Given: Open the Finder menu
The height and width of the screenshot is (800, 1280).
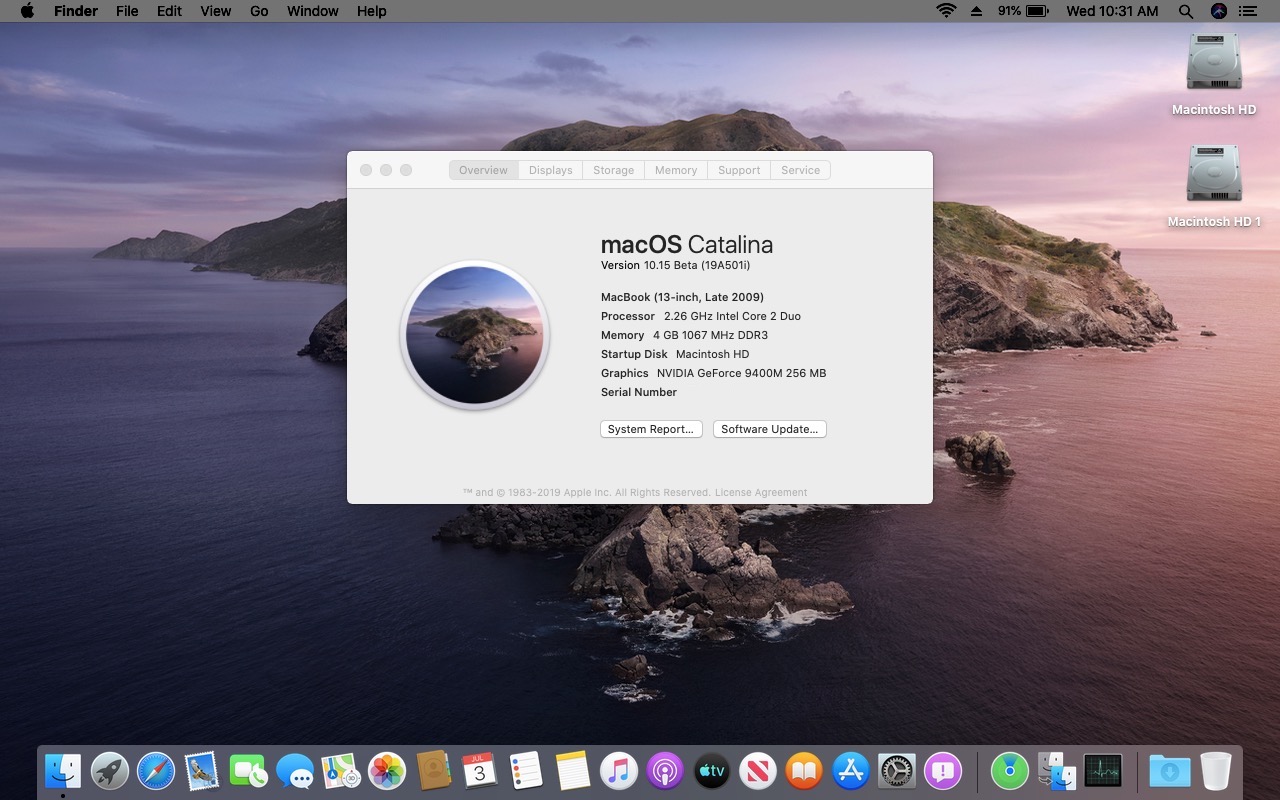Looking at the screenshot, I should point(76,11).
